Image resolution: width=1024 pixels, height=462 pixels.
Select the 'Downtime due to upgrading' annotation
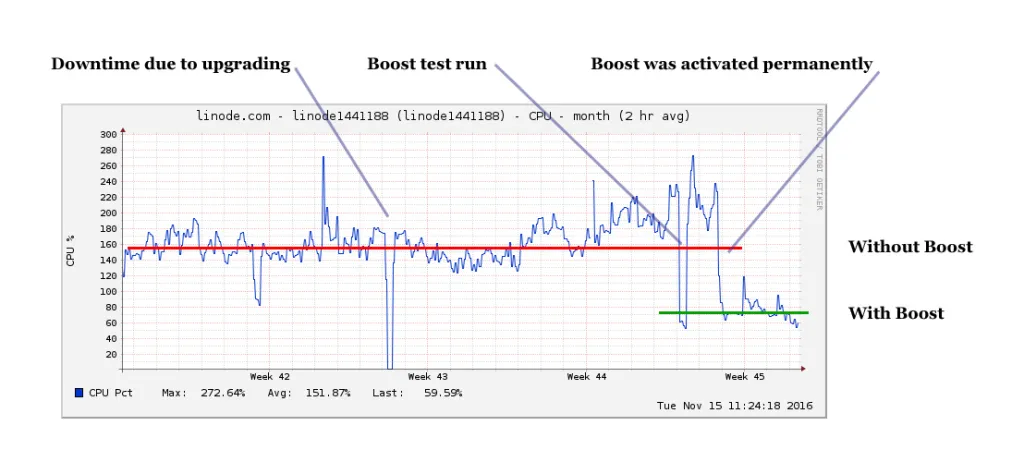170,64
